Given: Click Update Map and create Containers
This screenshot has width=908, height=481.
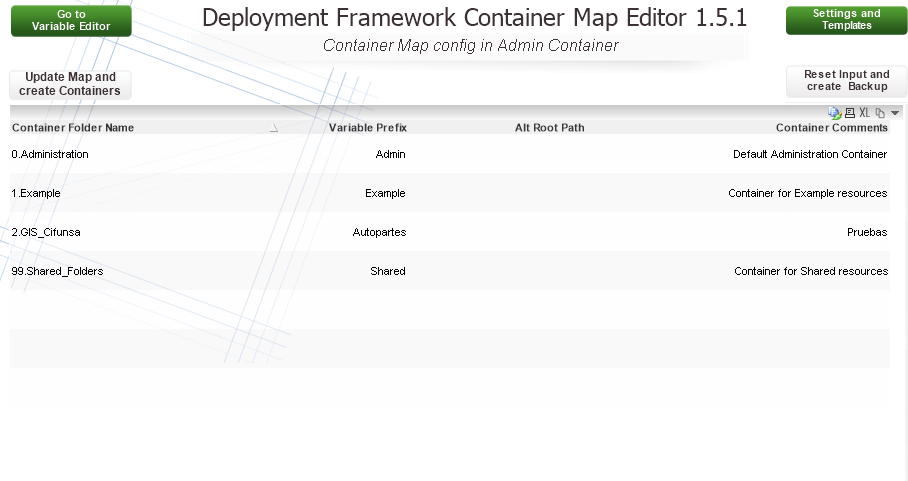Looking at the screenshot, I should pyautogui.click(x=69, y=84).
